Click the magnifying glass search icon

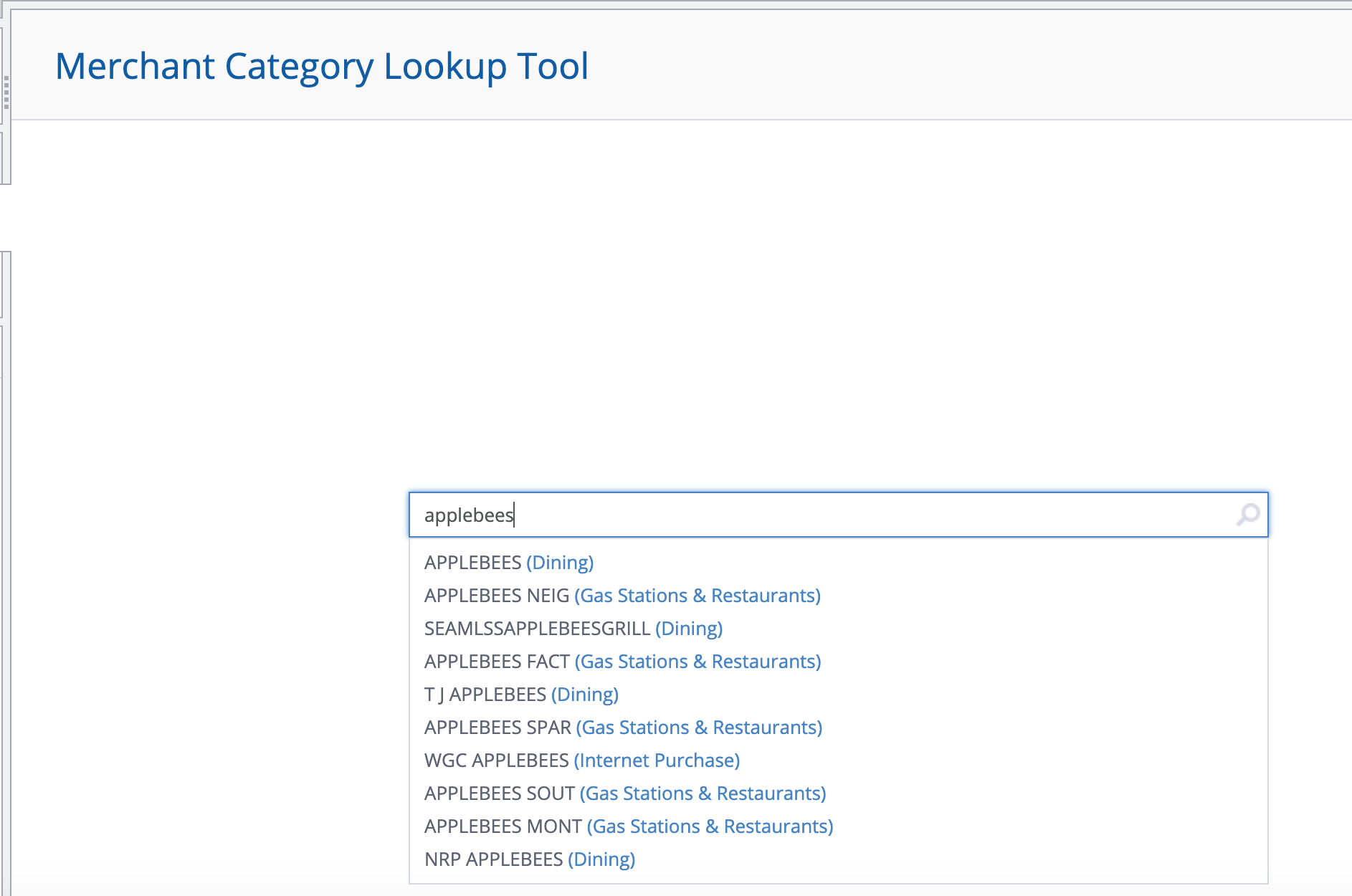[1247, 515]
